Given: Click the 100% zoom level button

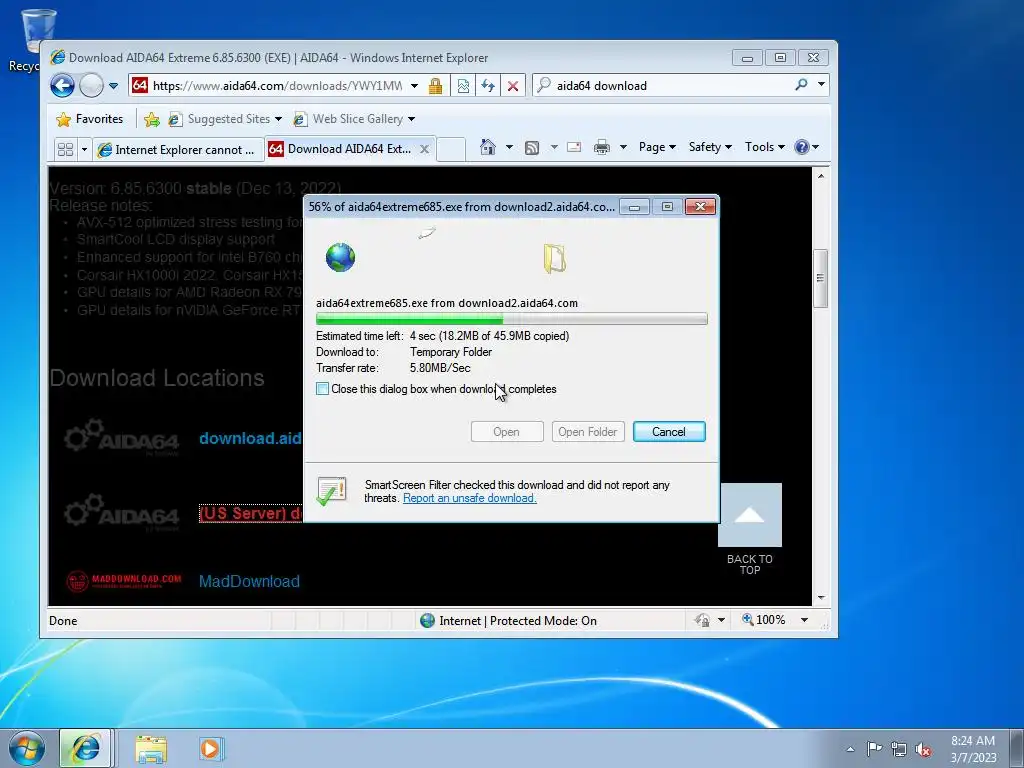Looking at the screenshot, I should point(763,620).
